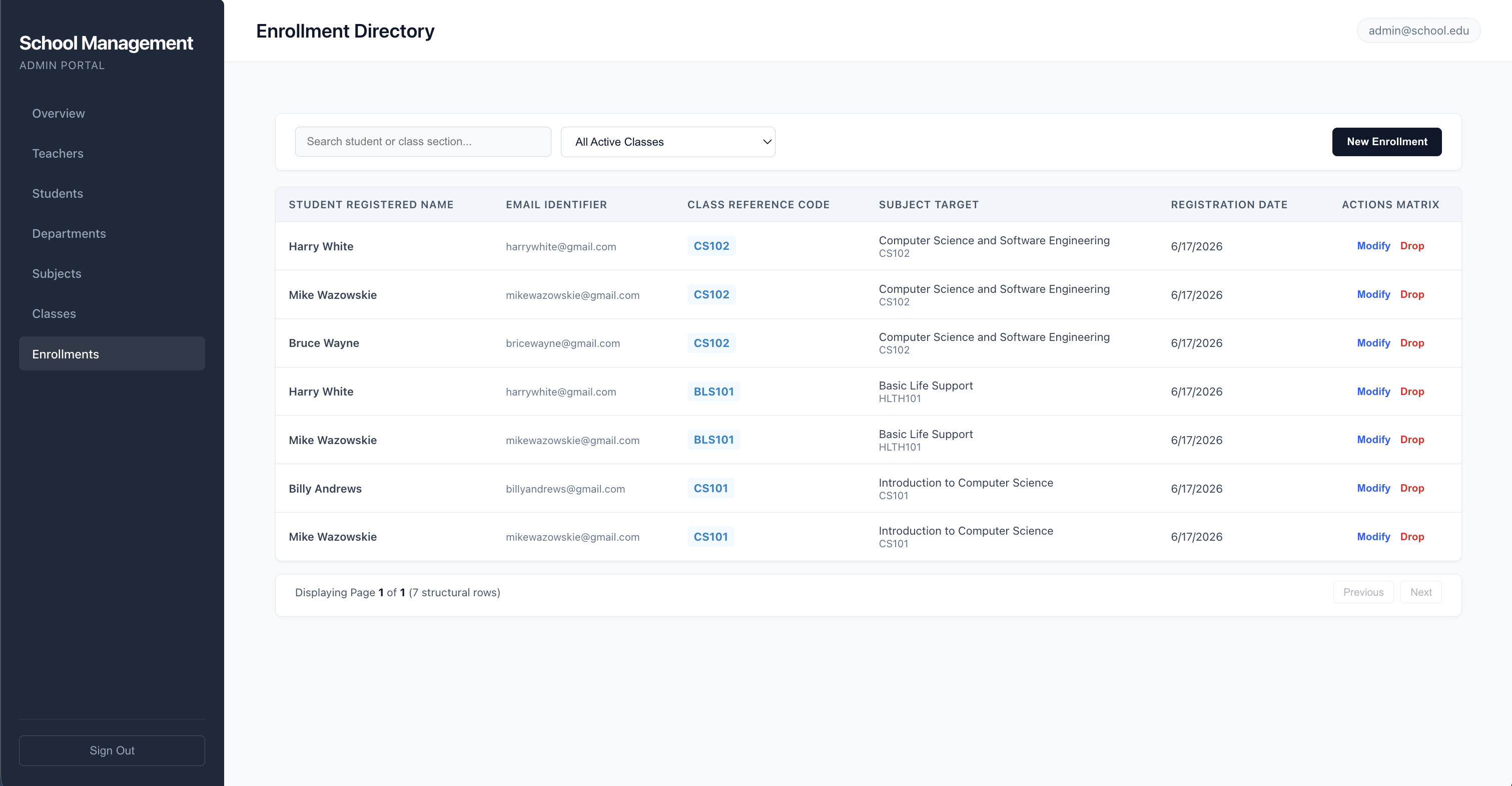Modify Billy Andrews' enrollment

click(x=1373, y=488)
